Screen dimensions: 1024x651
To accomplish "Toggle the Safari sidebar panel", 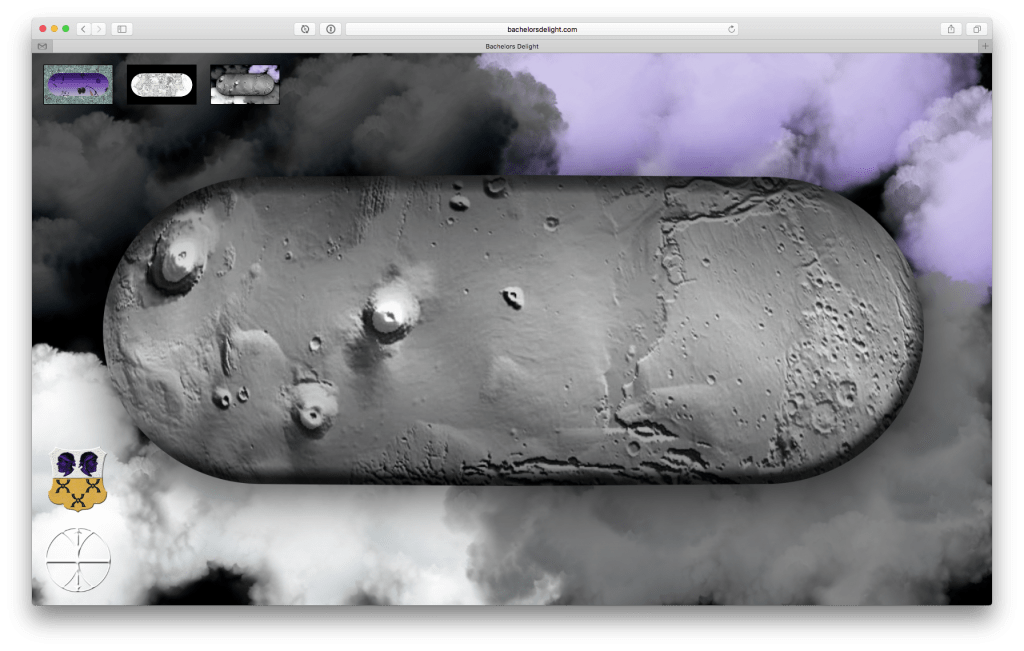I will (x=122, y=29).
